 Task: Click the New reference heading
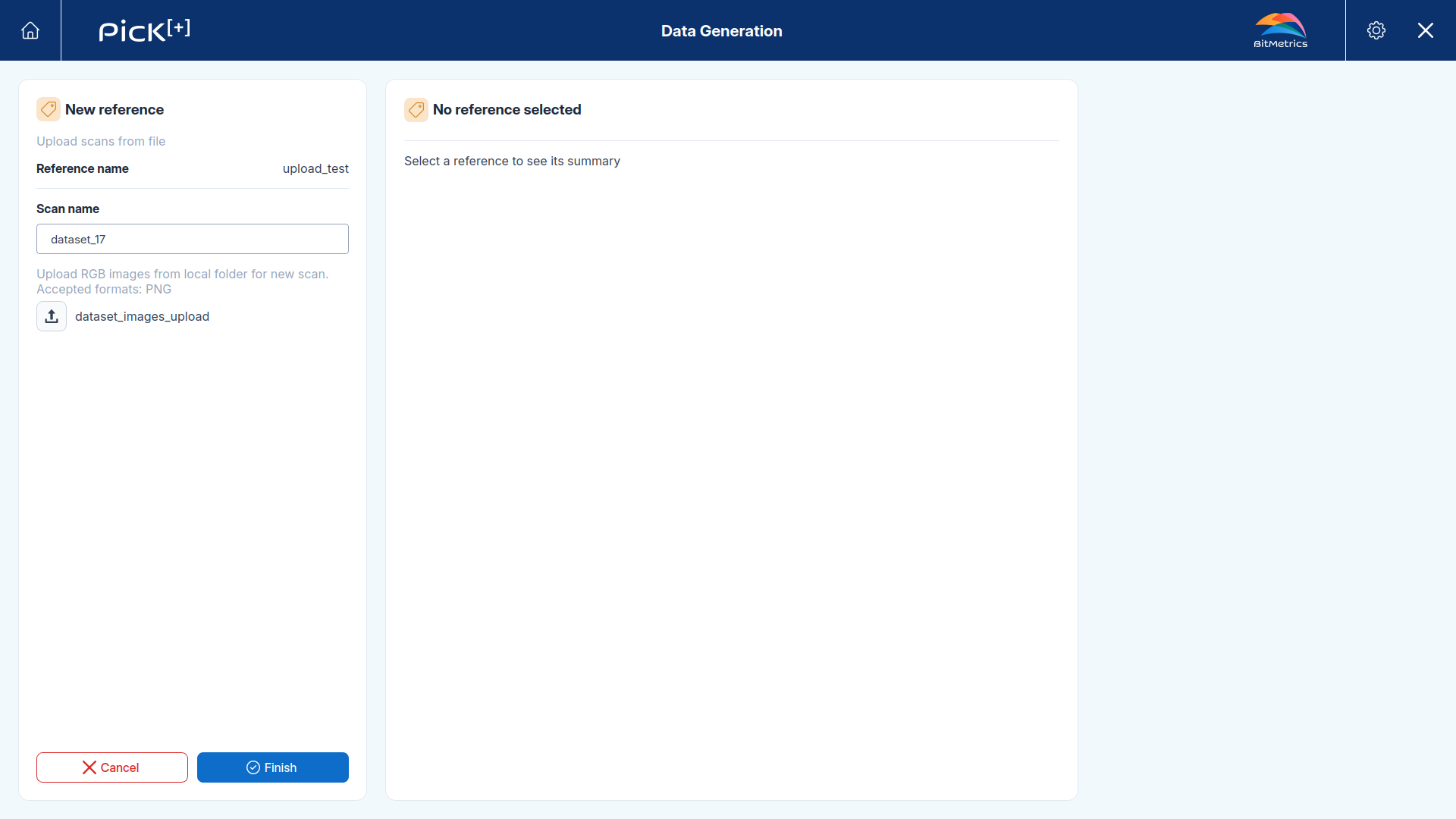[115, 109]
